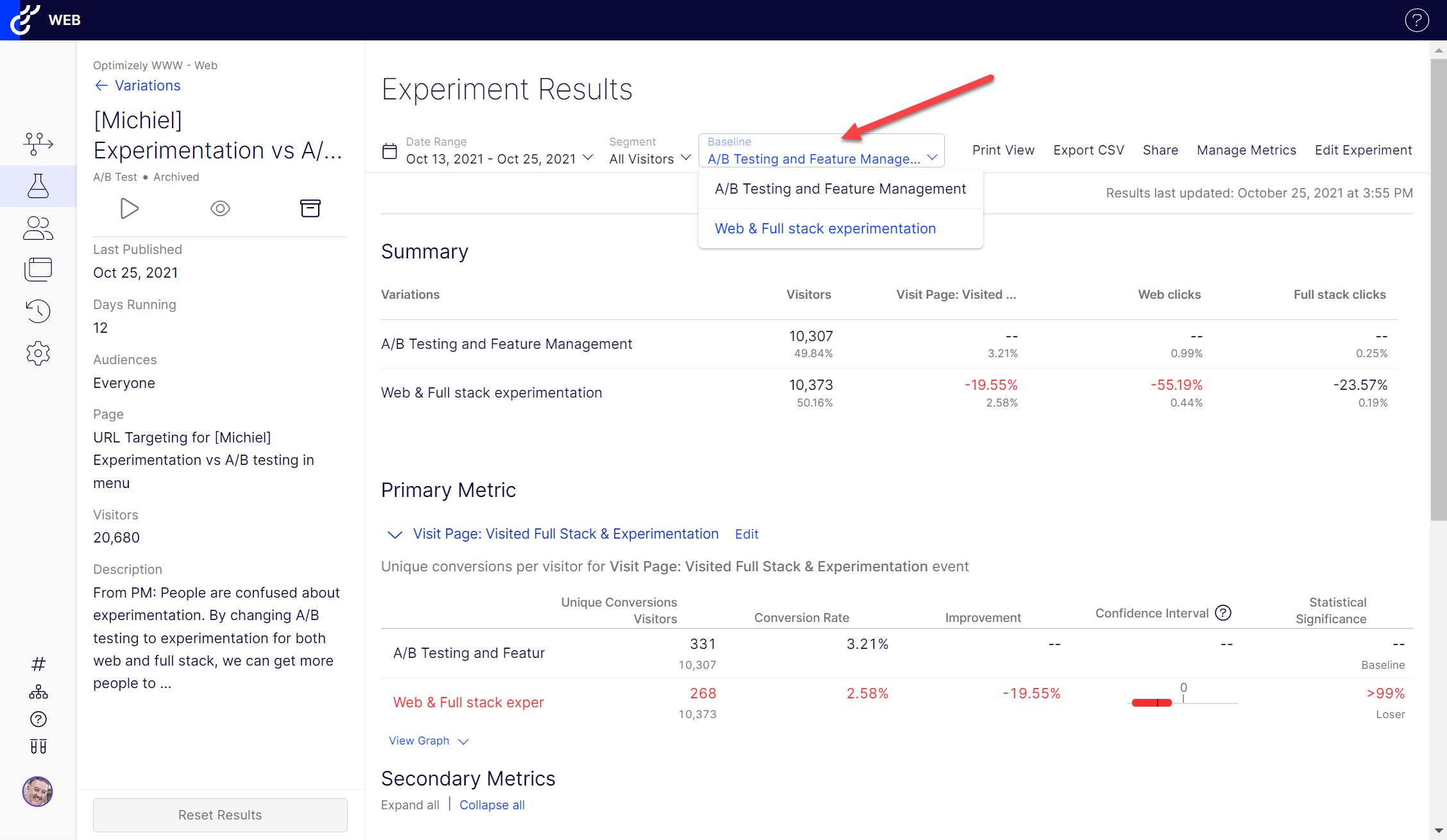
Task: Click the Reset Results button
Action: pyautogui.click(x=220, y=815)
